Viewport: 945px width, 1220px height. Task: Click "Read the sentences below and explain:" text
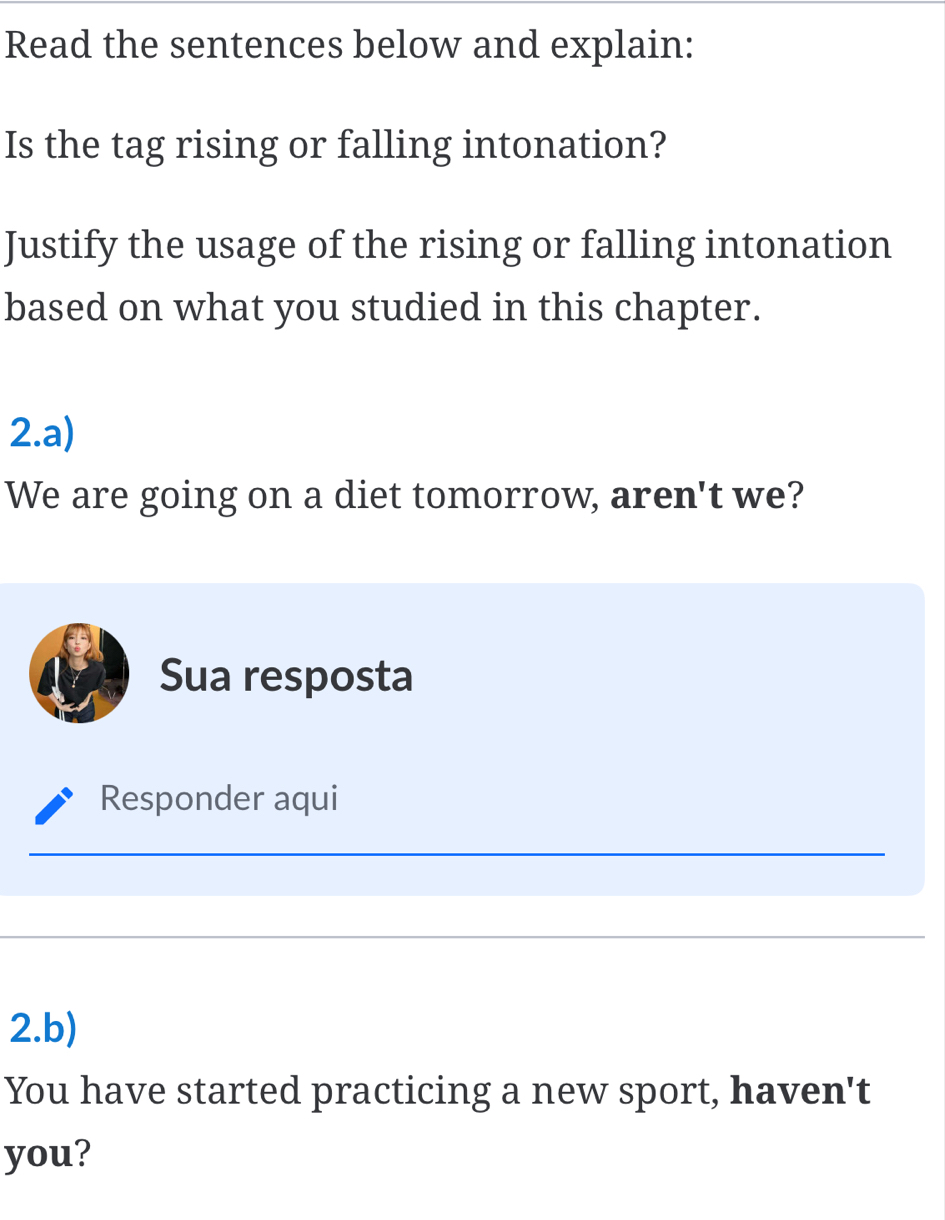pyautogui.click(x=349, y=45)
